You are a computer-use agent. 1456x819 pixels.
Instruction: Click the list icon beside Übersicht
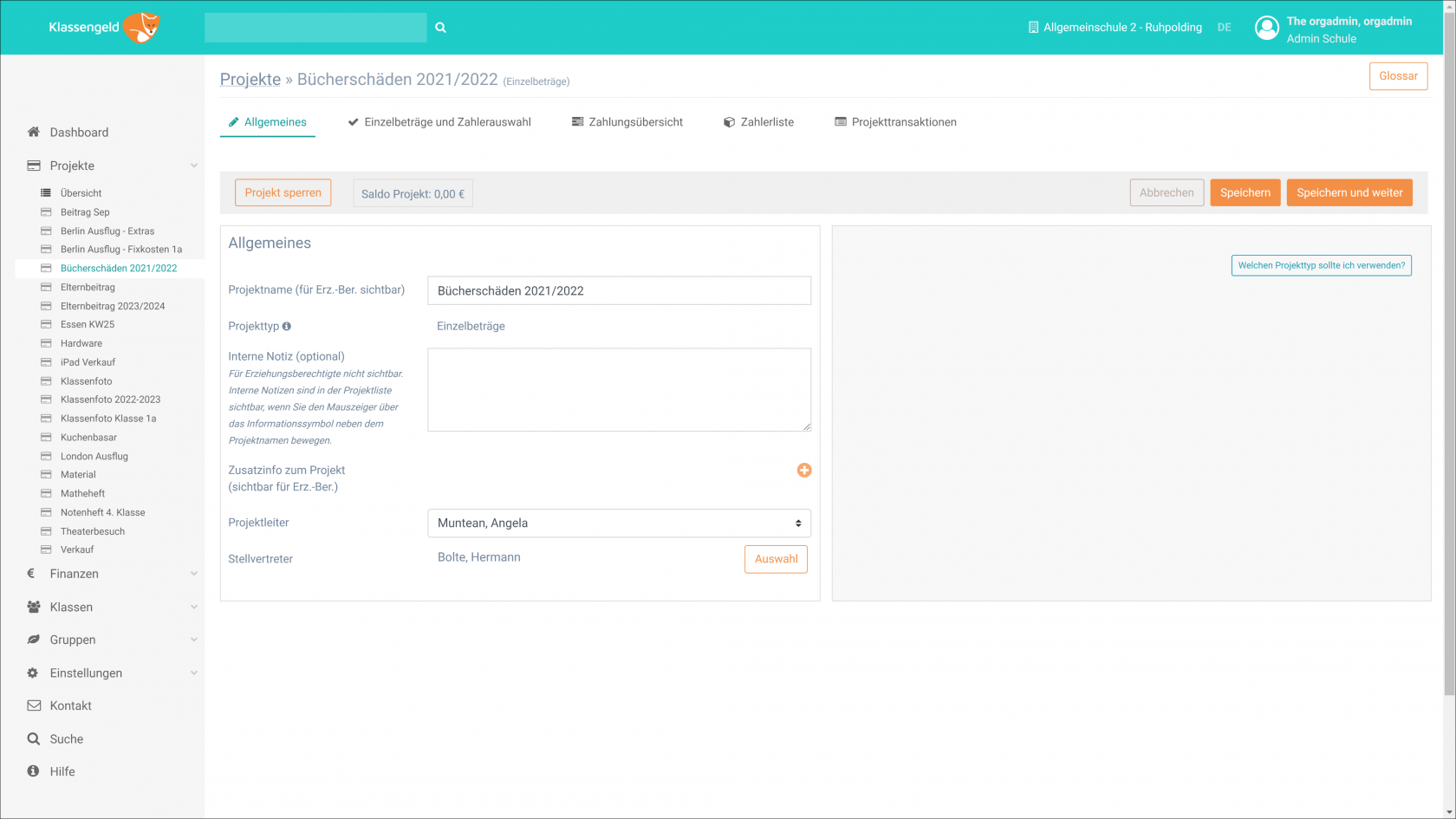tap(46, 193)
